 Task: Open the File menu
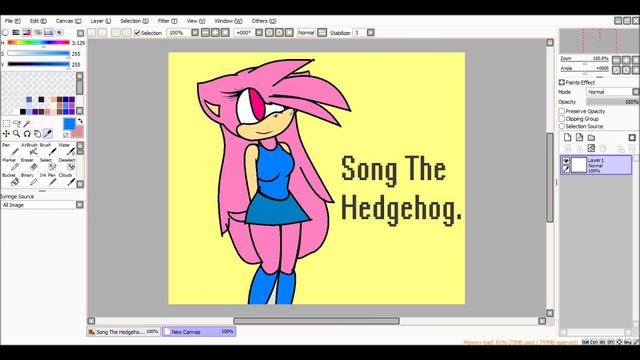[x=13, y=21]
